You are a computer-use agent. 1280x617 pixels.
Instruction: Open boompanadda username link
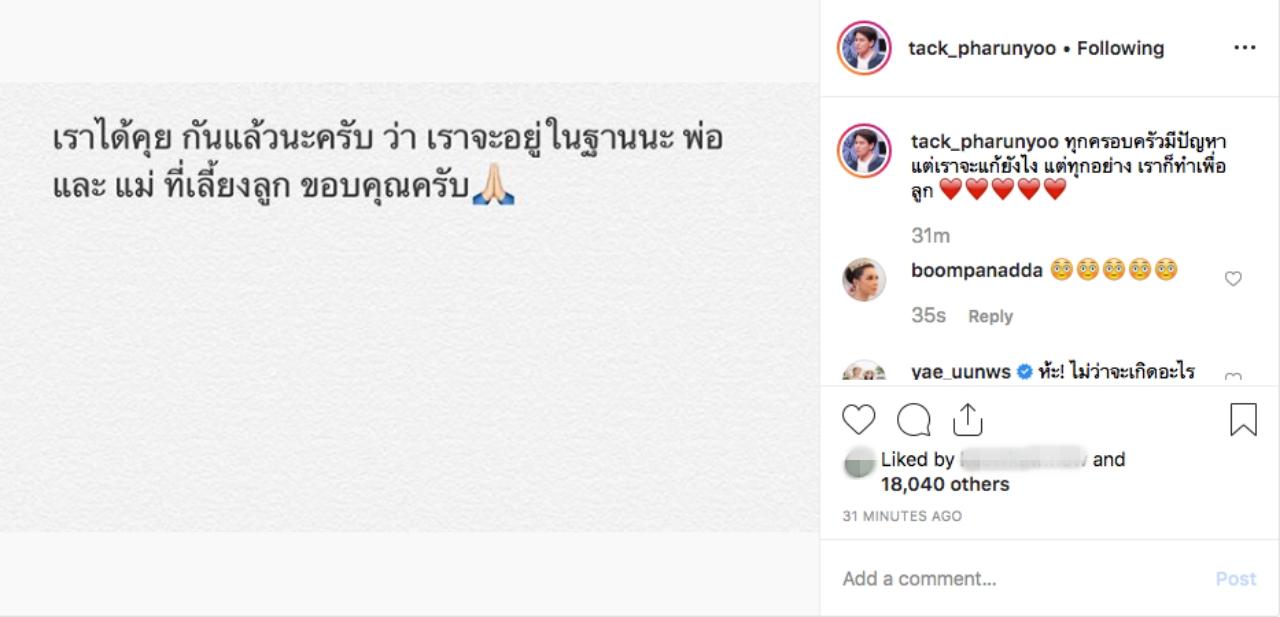(x=977, y=270)
